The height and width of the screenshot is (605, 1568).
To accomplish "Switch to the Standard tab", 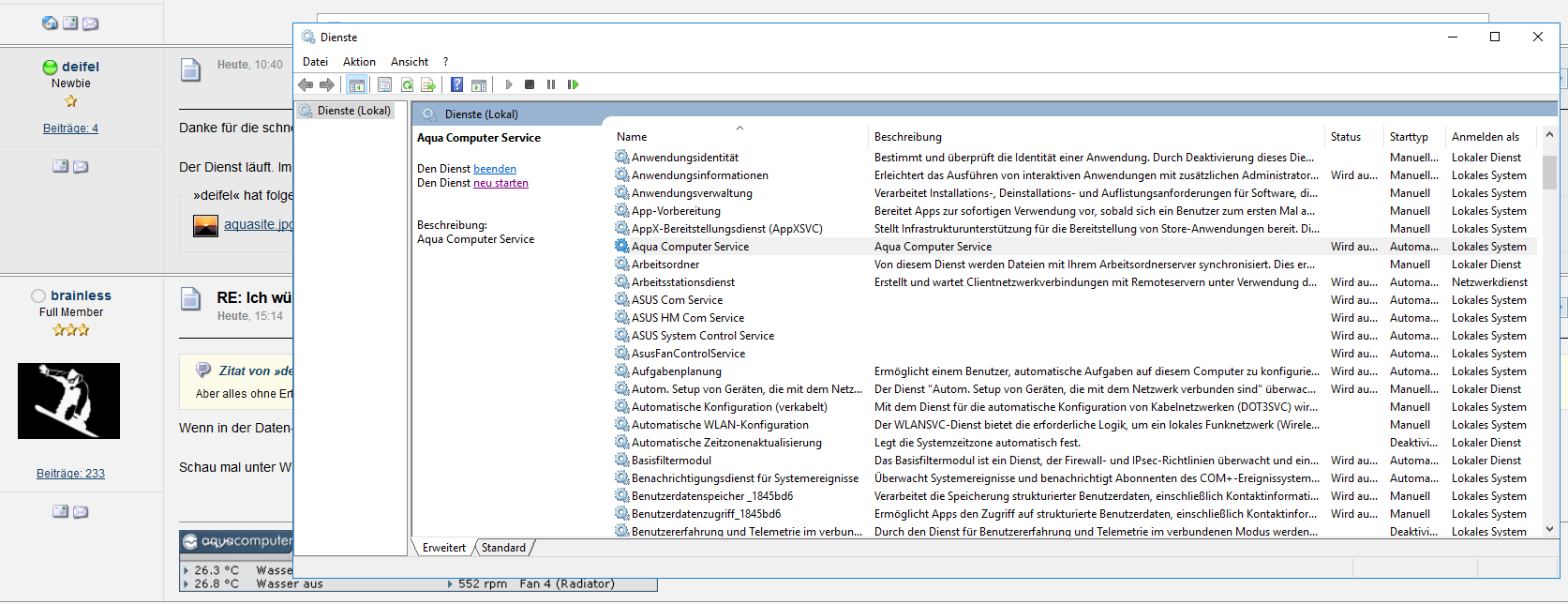I will [503, 548].
